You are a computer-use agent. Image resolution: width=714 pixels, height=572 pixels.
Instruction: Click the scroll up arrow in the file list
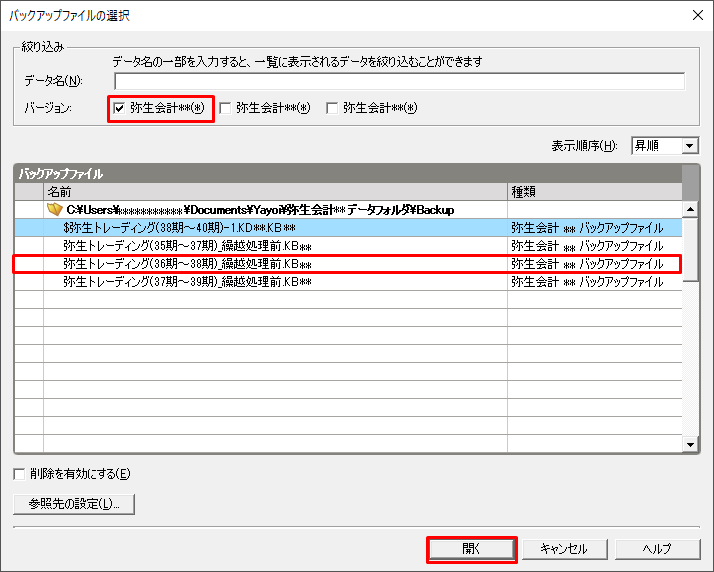pos(690,209)
